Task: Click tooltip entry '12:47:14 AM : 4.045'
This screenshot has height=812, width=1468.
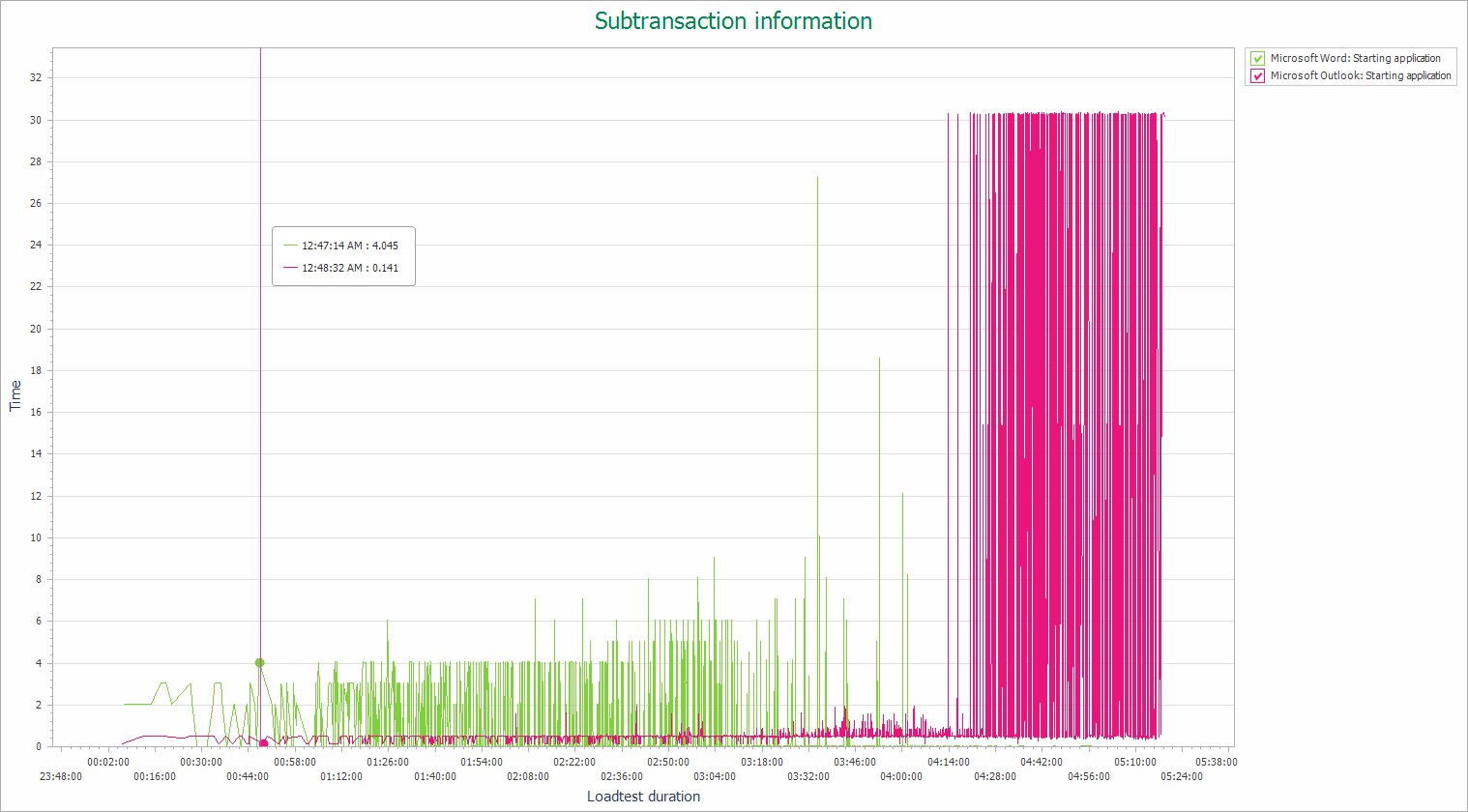Action: [349, 246]
